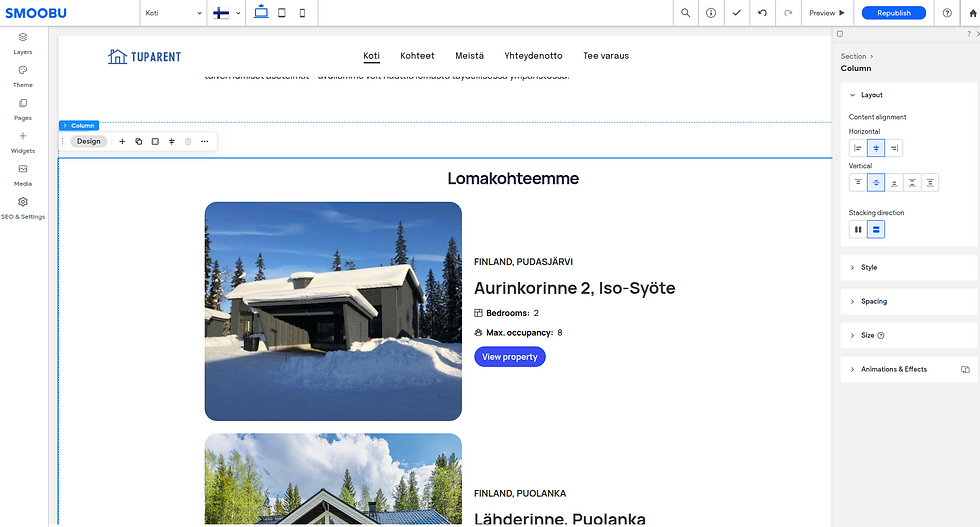This screenshot has height=527, width=980.
Task: Click the Tuparent logo
Action: click(x=144, y=57)
